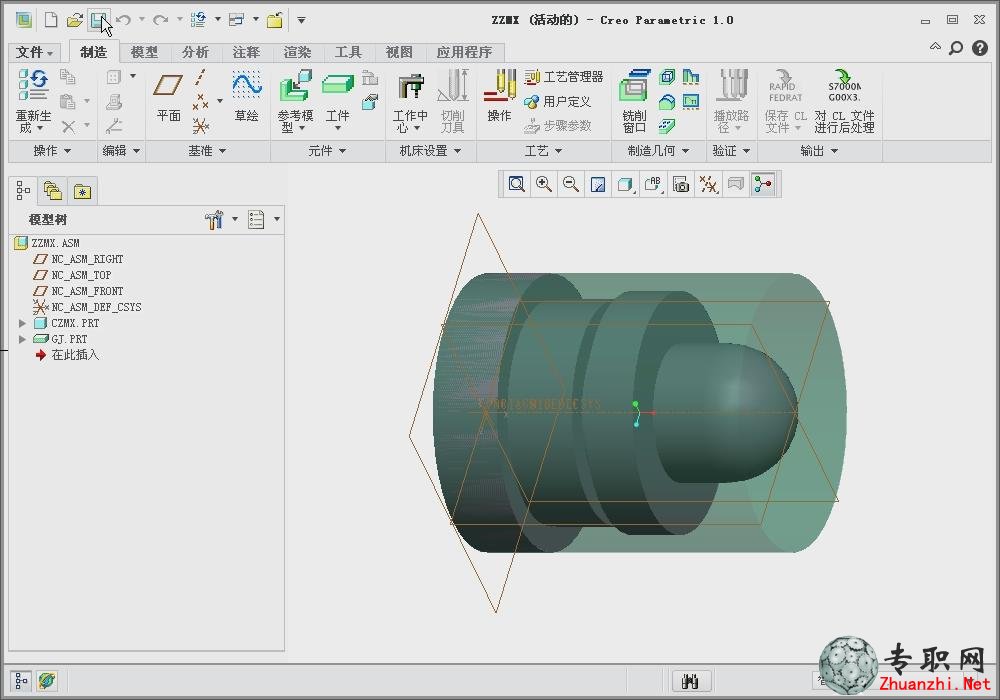Click the Regenerate (重新生成) icon
This screenshot has width=1000, height=700.
[x=33, y=101]
